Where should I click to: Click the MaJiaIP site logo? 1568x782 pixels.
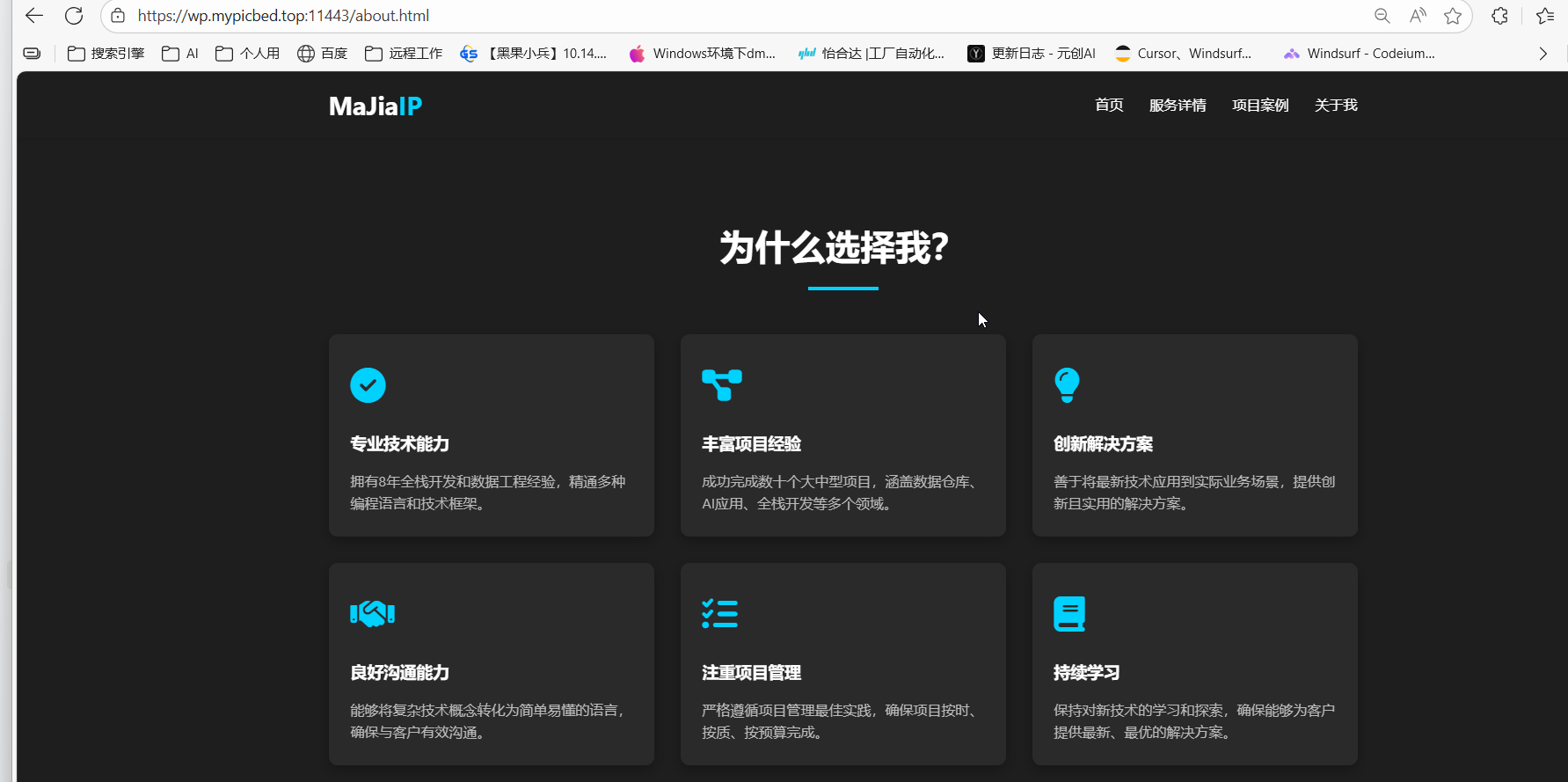click(376, 106)
